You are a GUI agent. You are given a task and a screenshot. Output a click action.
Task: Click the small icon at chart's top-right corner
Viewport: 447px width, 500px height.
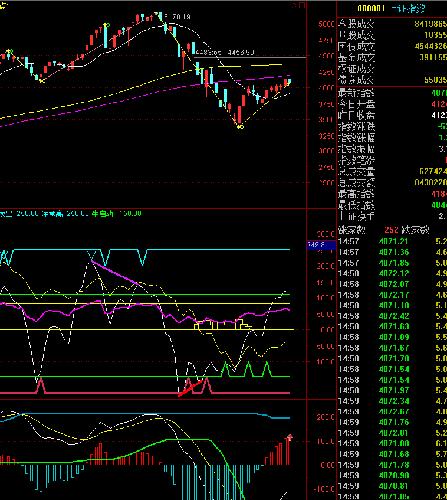299,5
